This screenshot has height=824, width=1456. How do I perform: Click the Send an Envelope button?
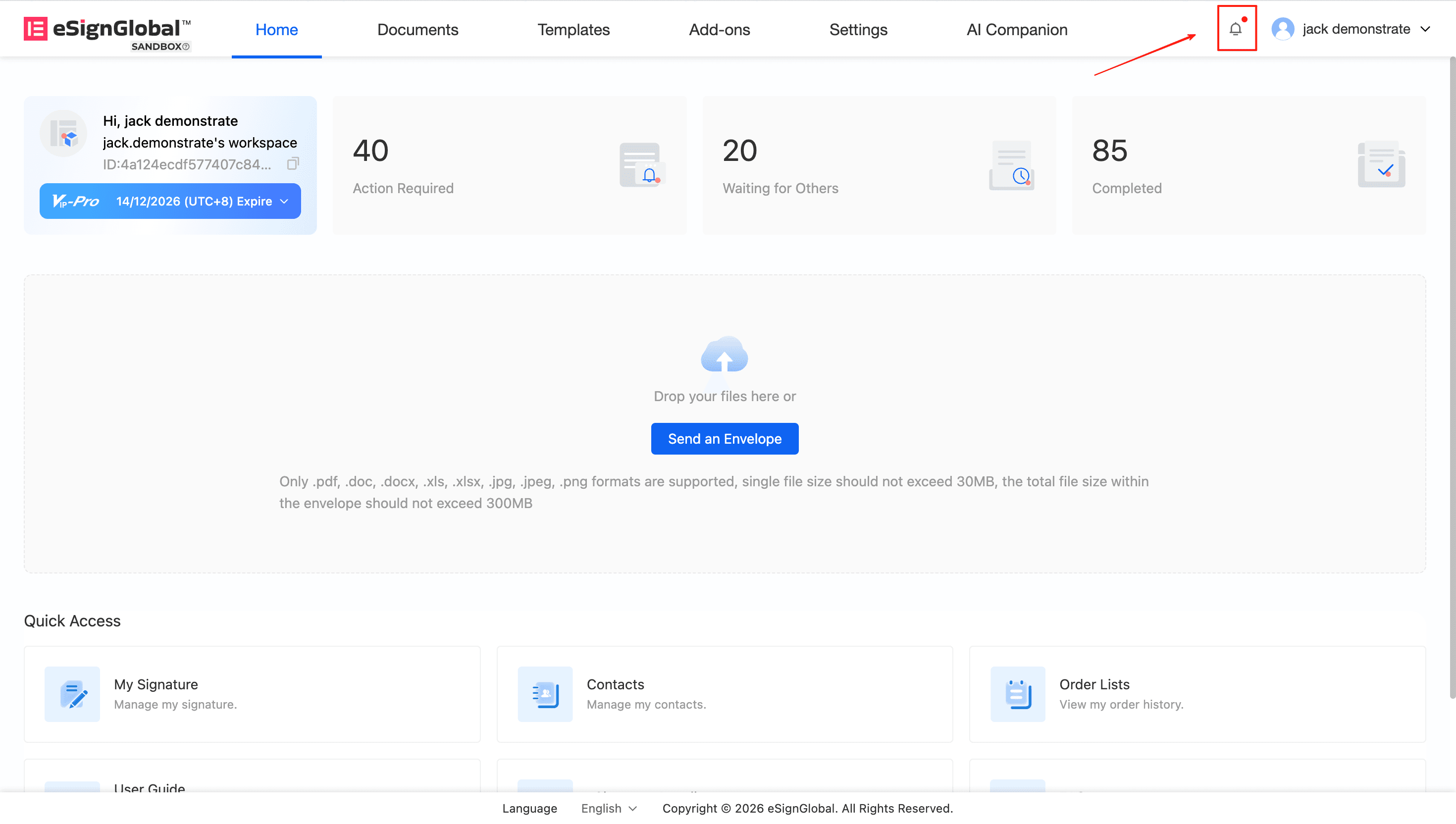tap(725, 439)
